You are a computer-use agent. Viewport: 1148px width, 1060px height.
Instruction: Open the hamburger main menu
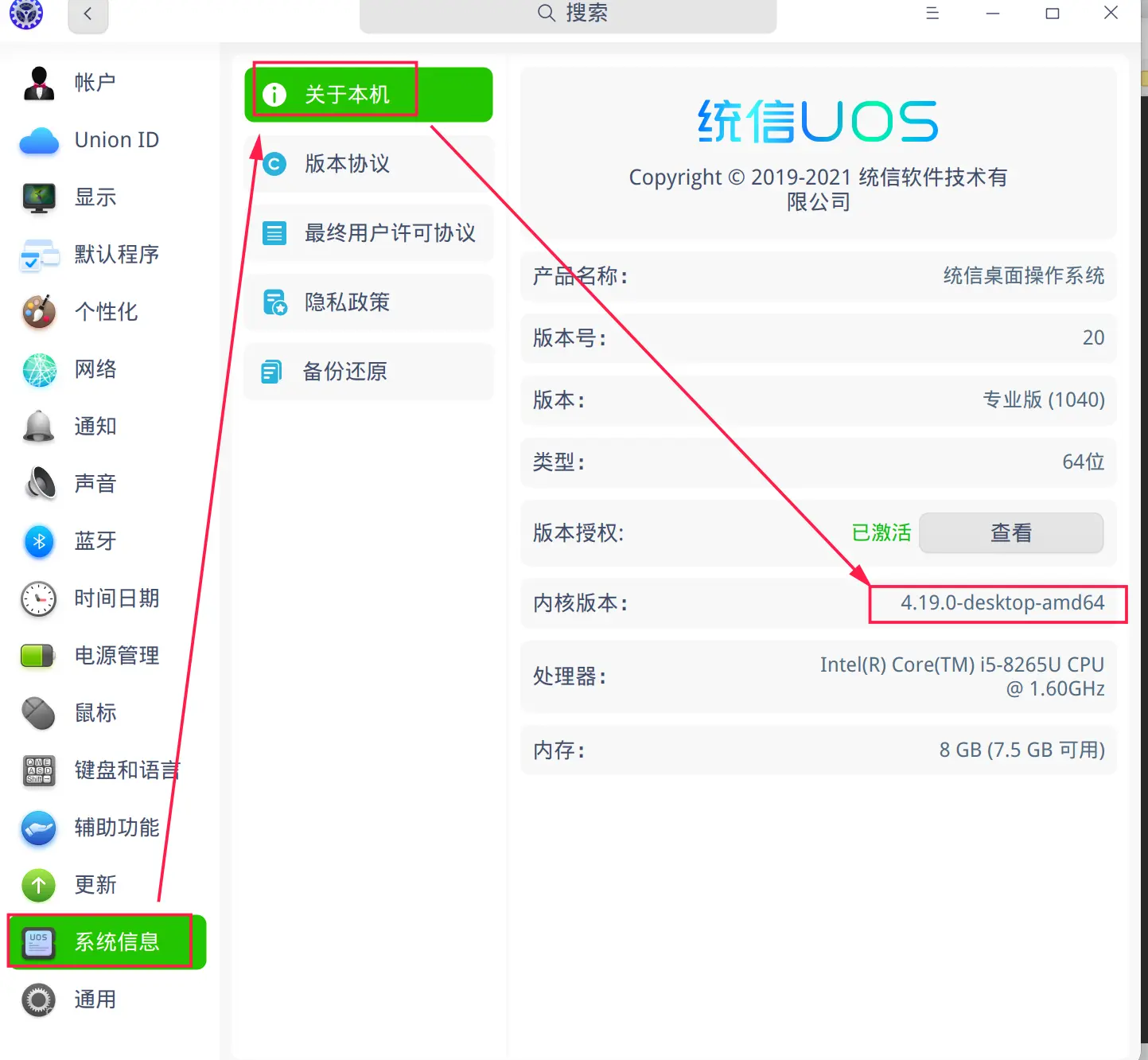(x=932, y=14)
